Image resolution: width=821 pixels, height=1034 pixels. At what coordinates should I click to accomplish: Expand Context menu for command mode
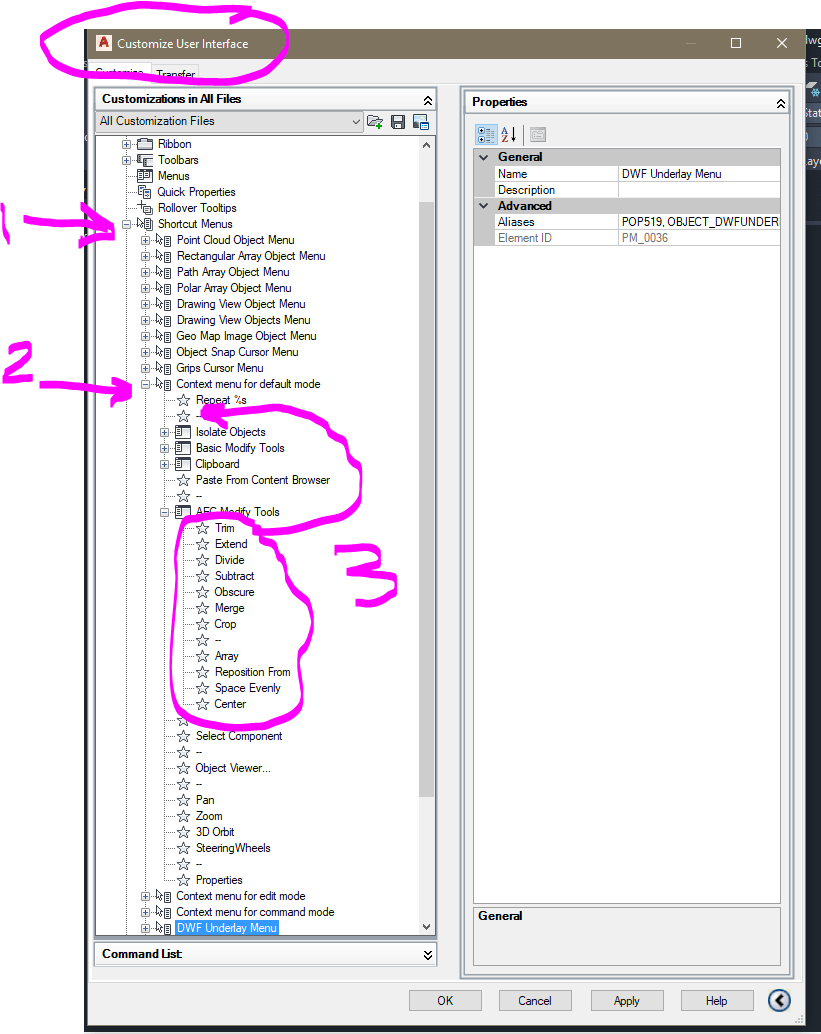pos(145,912)
